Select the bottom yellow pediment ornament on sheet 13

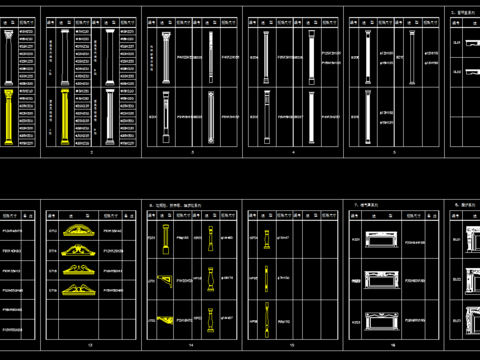point(79,289)
